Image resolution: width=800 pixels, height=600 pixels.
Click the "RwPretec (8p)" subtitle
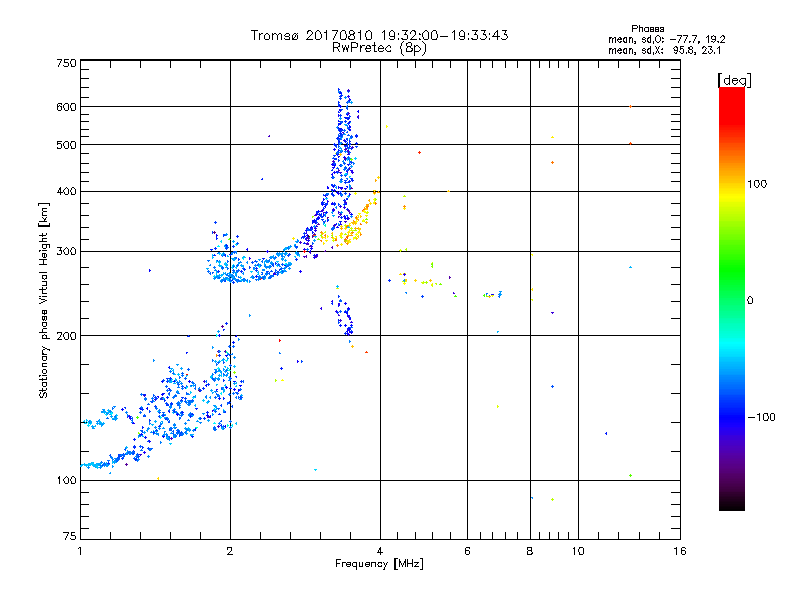coord(379,48)
